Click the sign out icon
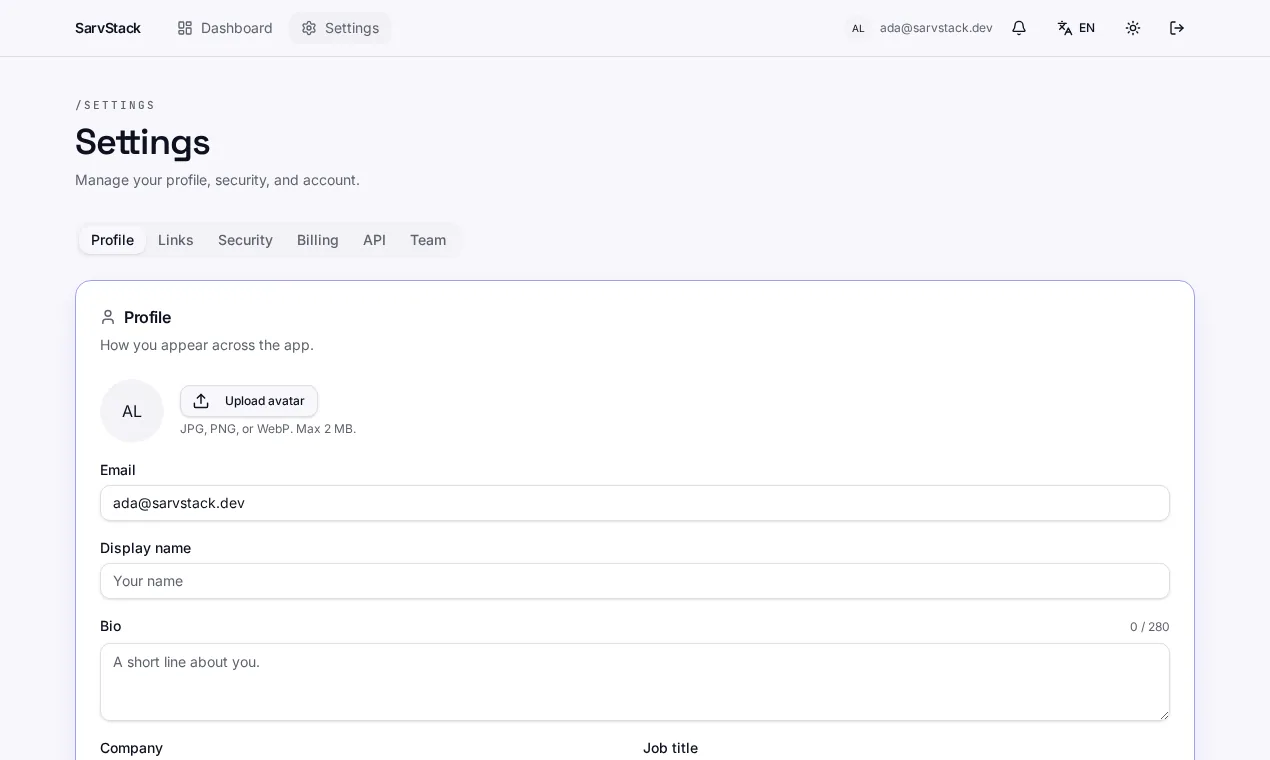 tap(1177, 28)
